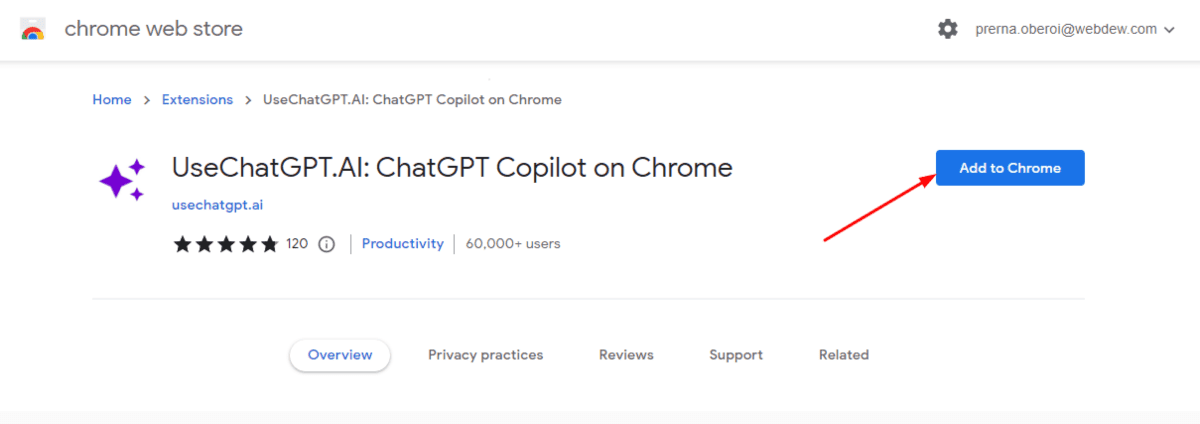
Task: Open the usechatgpt.ai publisher link
Action: click(217, 205)
